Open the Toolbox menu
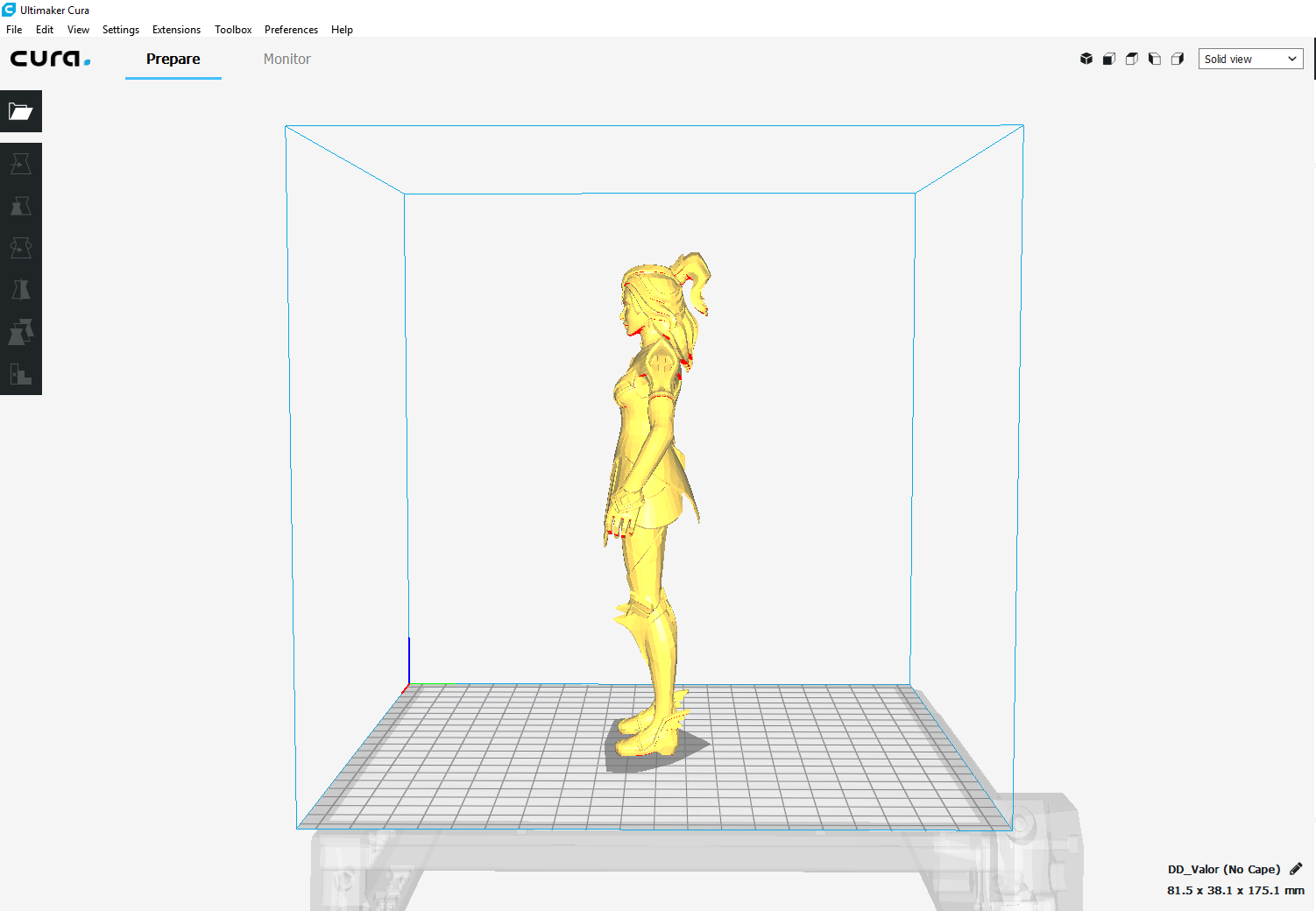Screen dimensions: 1316x911 233,30
